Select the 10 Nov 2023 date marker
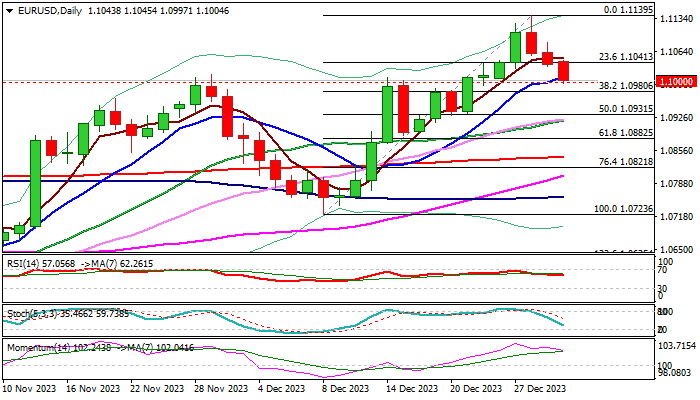The width and height of the screenshot is (700, 400). (28, 388)
